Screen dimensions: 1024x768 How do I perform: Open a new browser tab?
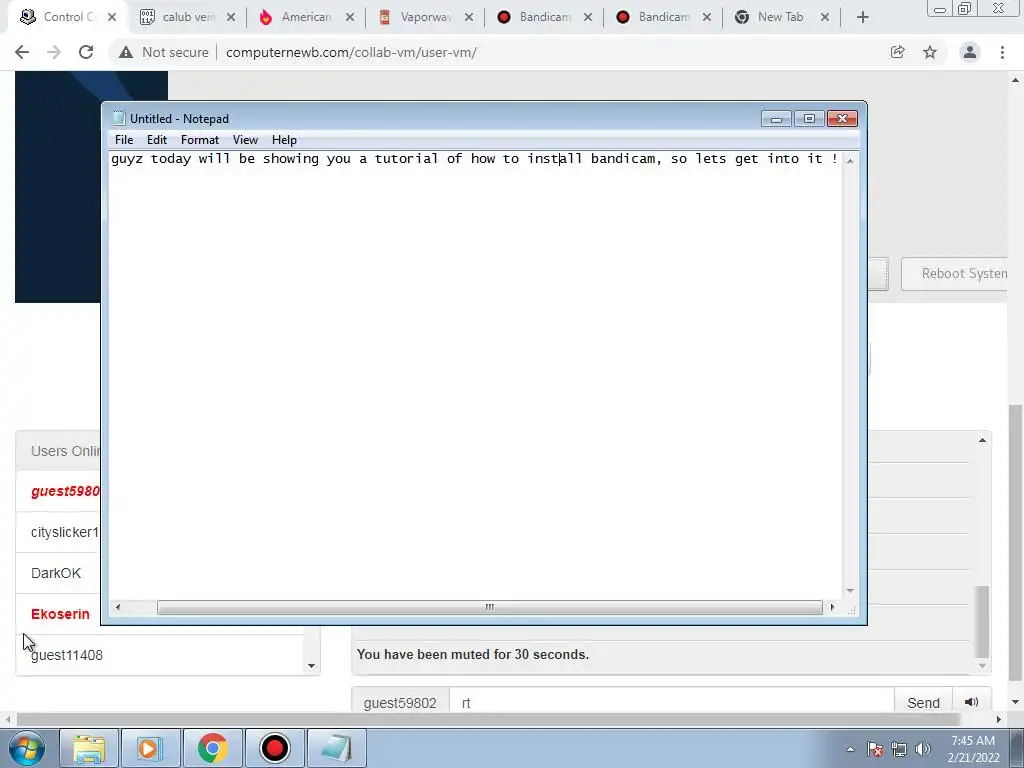(863, 18)
